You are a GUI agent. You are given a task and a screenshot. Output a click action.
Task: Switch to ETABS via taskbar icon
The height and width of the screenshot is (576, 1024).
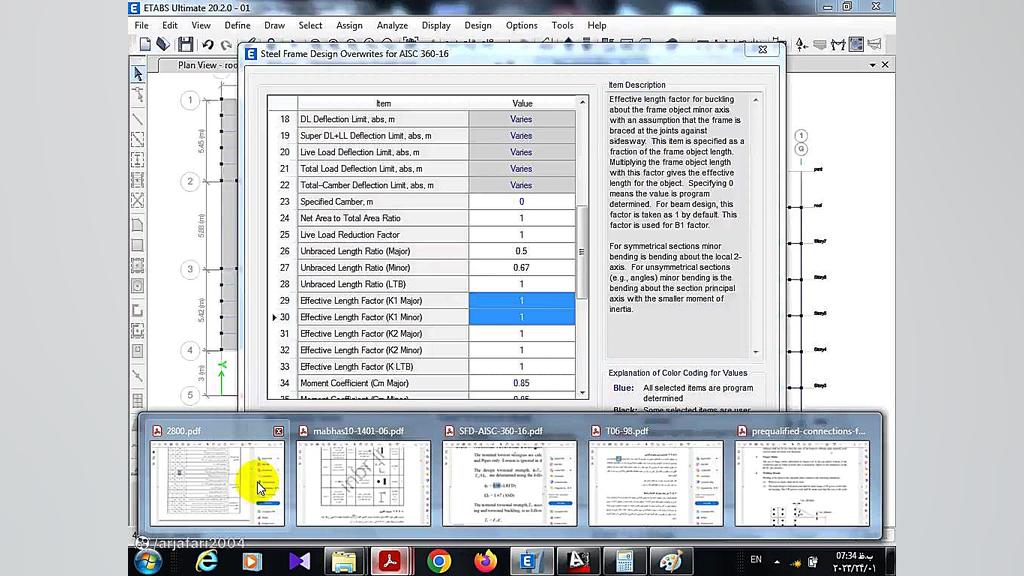click(x=530, y=562)
